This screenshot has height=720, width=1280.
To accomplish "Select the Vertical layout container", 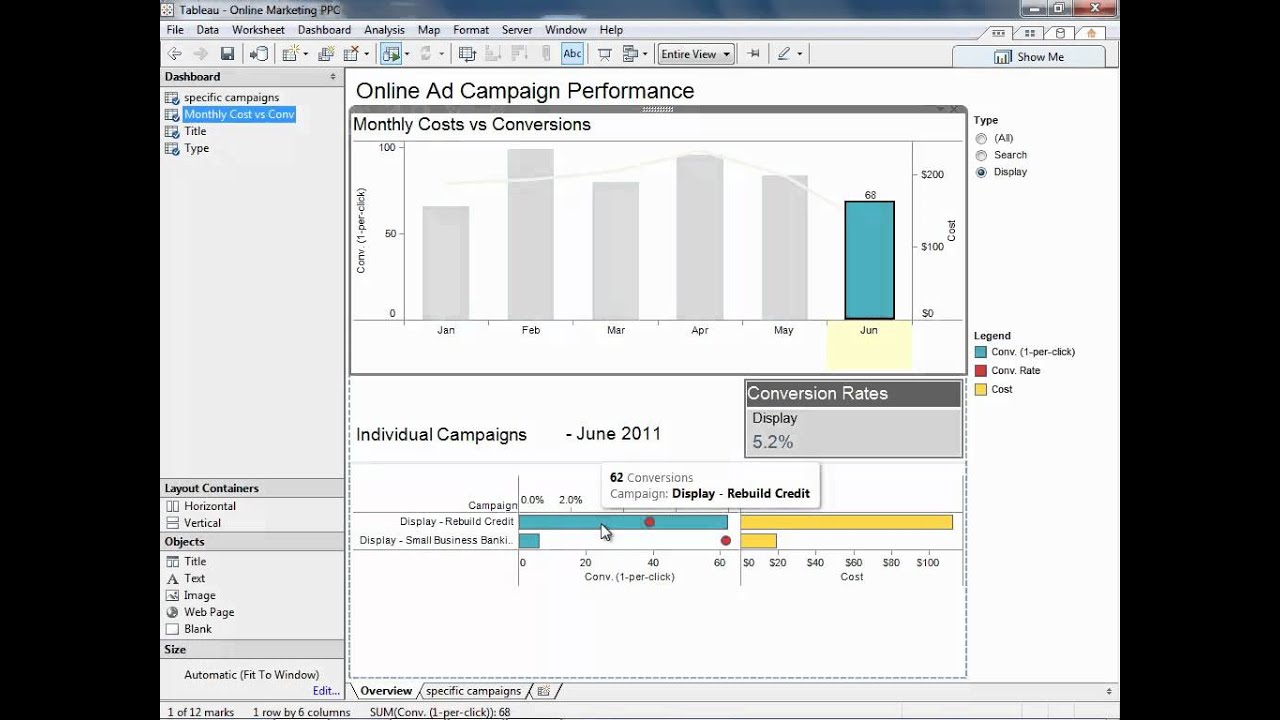I will tap(194, 523).
